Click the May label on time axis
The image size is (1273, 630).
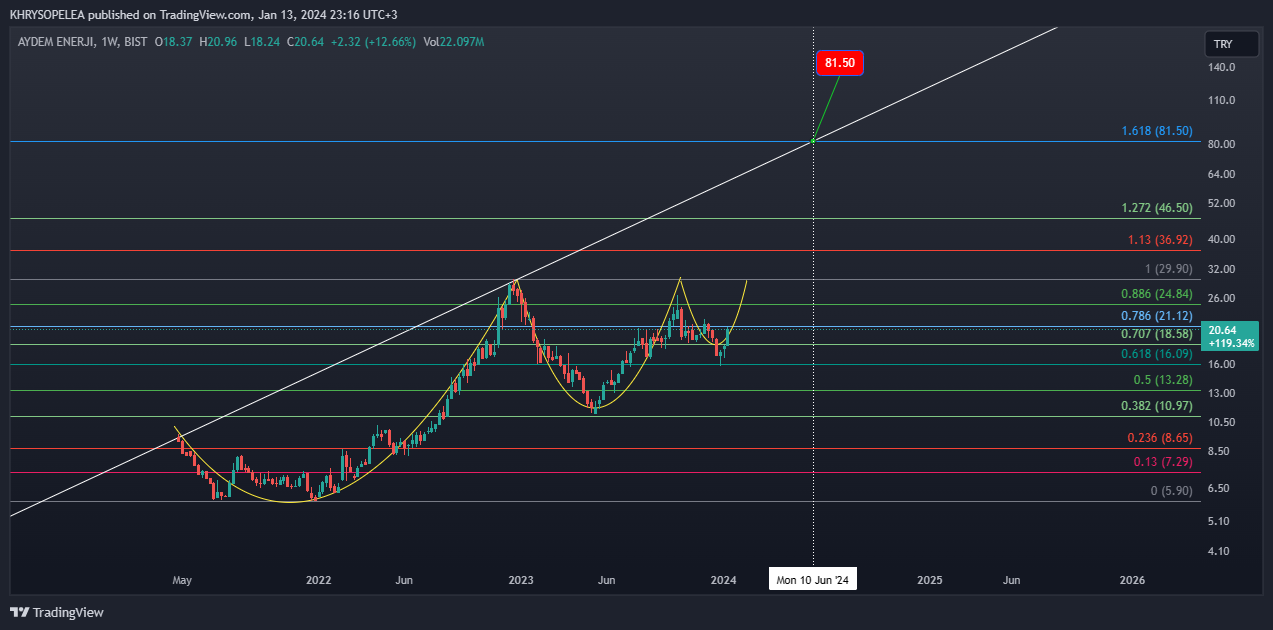pyautogui.click(x=182, y=580)
